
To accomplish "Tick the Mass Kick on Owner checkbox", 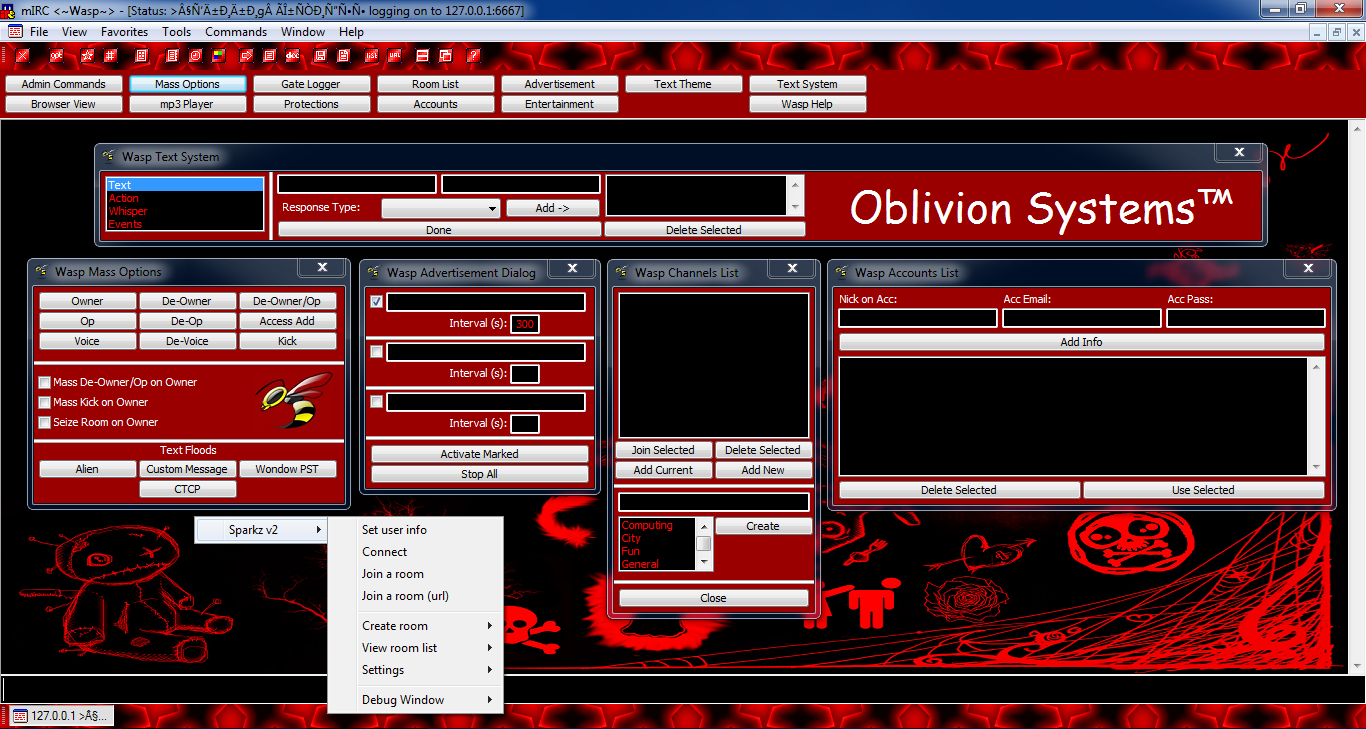I will coord(45,402).
